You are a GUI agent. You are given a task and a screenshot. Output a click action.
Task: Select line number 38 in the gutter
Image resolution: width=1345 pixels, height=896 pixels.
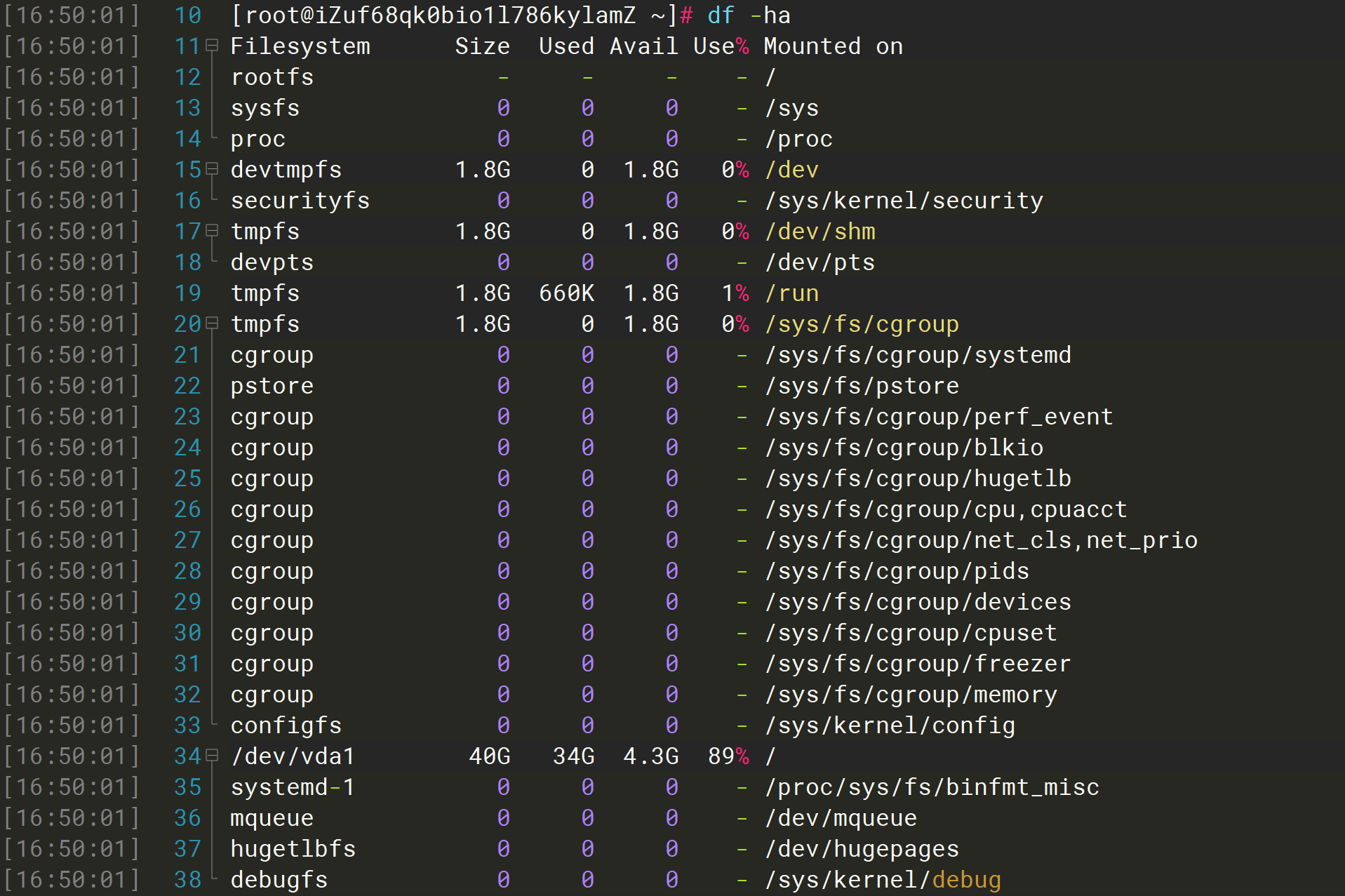click(x=187, y=880)
